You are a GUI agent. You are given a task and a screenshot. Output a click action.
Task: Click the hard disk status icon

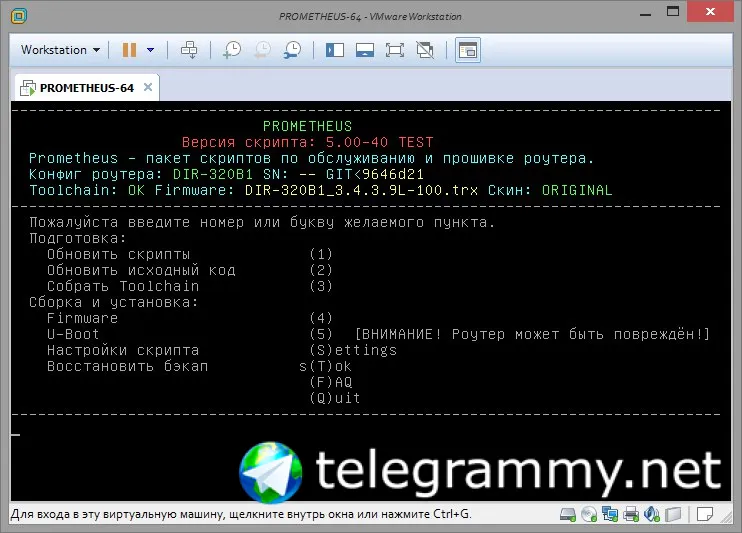(x=567, y=514)
